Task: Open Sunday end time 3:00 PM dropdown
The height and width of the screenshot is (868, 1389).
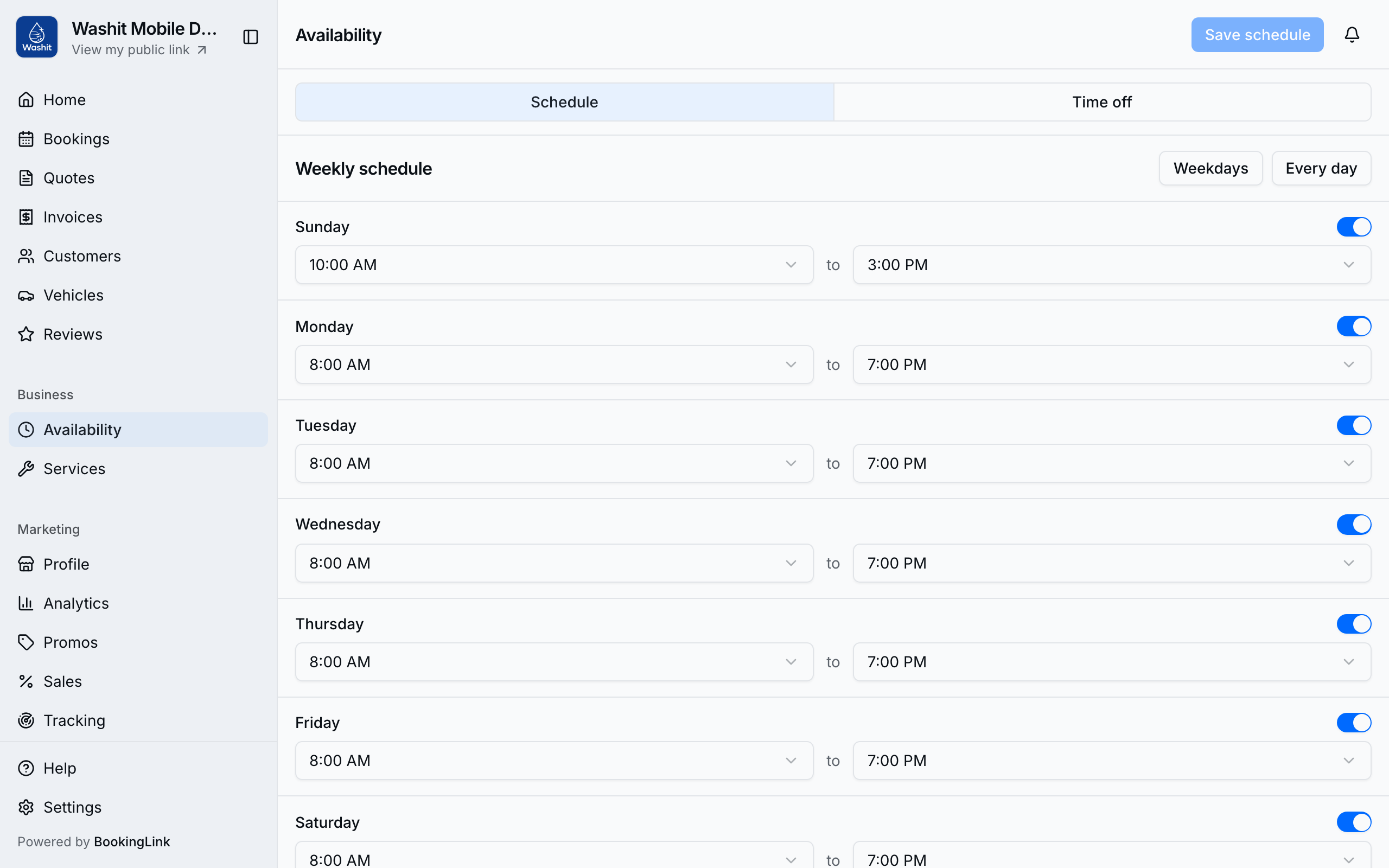Action: (x=1112, y=265)
